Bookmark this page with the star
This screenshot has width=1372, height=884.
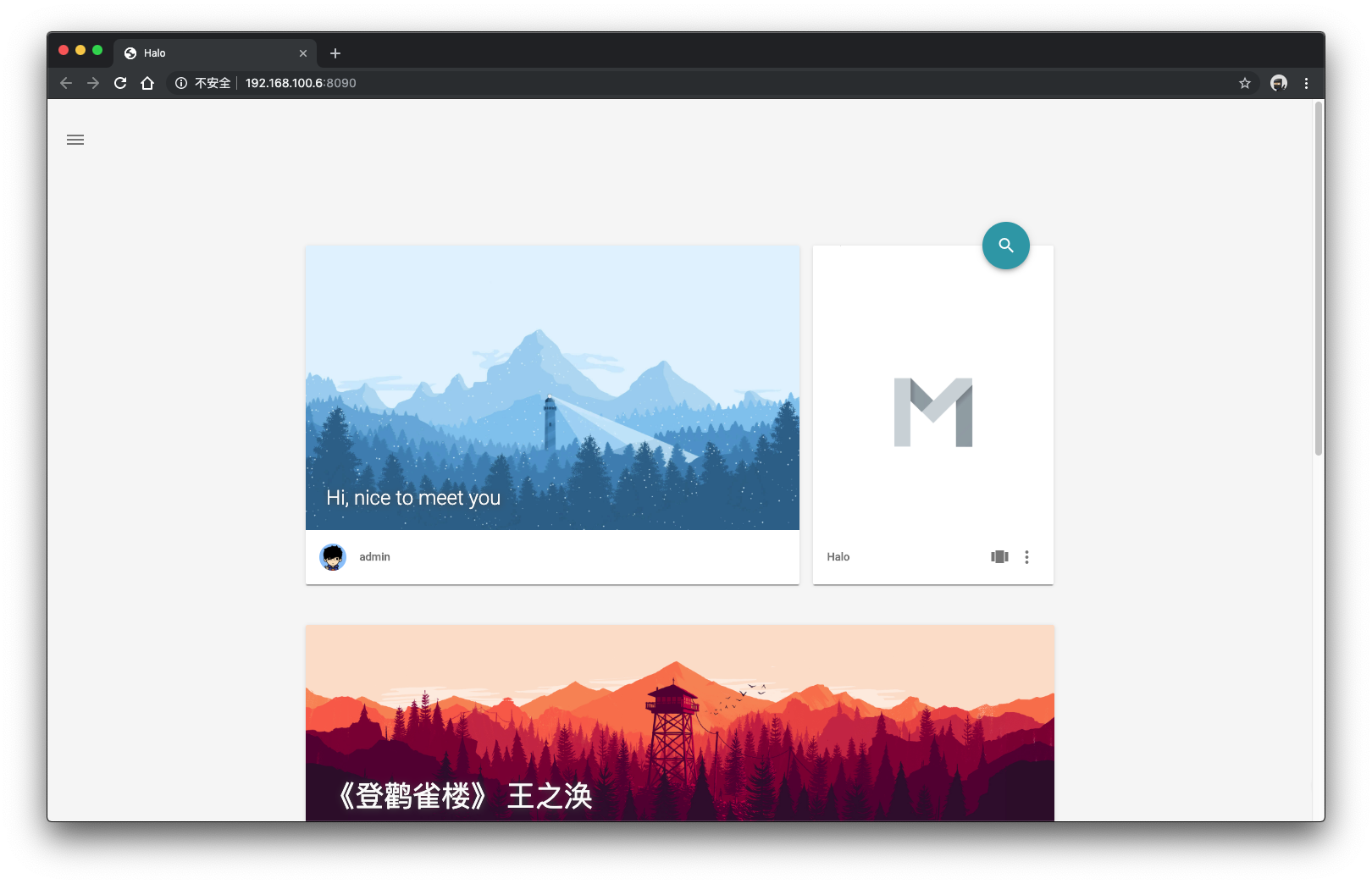point(1245,83)
